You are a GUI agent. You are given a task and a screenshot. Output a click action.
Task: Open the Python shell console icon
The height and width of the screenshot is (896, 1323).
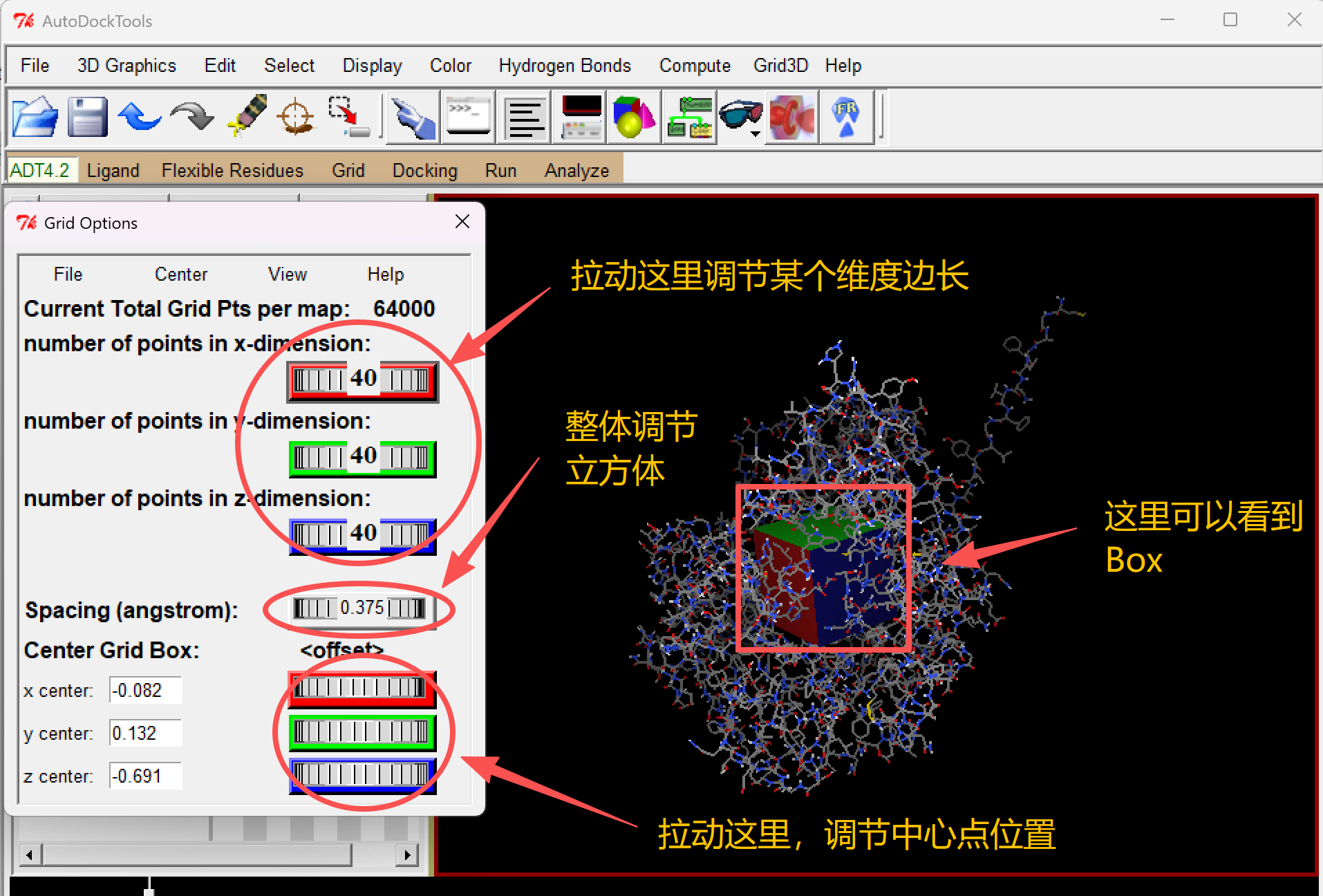(x=468, y=116)
